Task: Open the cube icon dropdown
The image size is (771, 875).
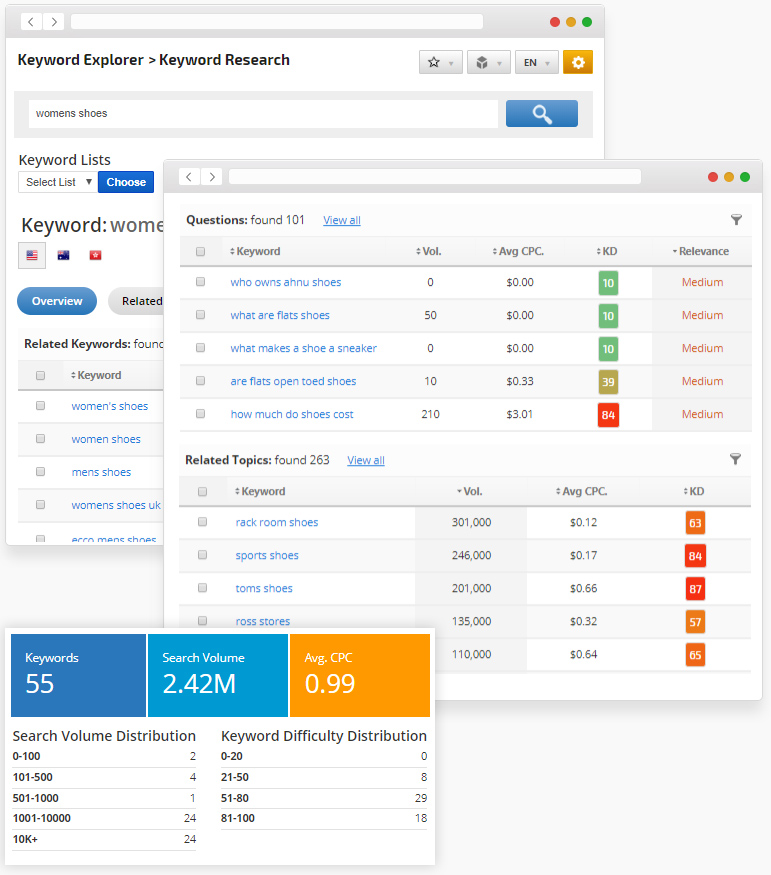Action: point(488,62)
